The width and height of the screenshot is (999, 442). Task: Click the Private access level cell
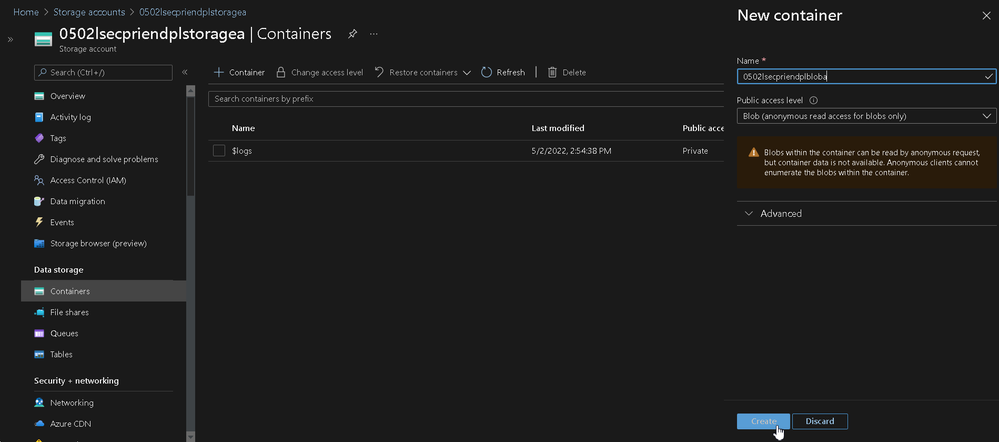[695, 151]
